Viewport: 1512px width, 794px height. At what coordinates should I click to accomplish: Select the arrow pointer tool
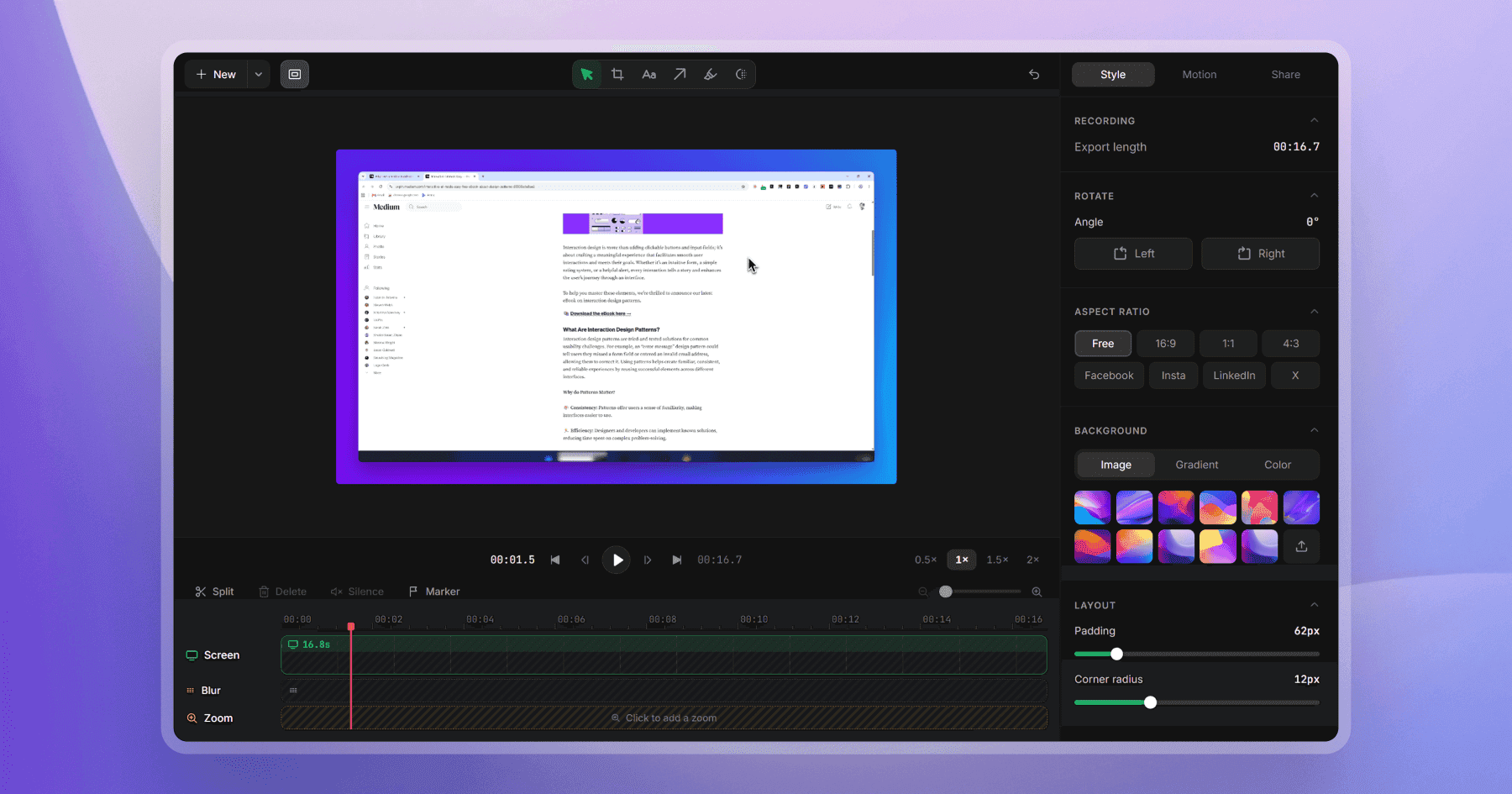point(587,74)
